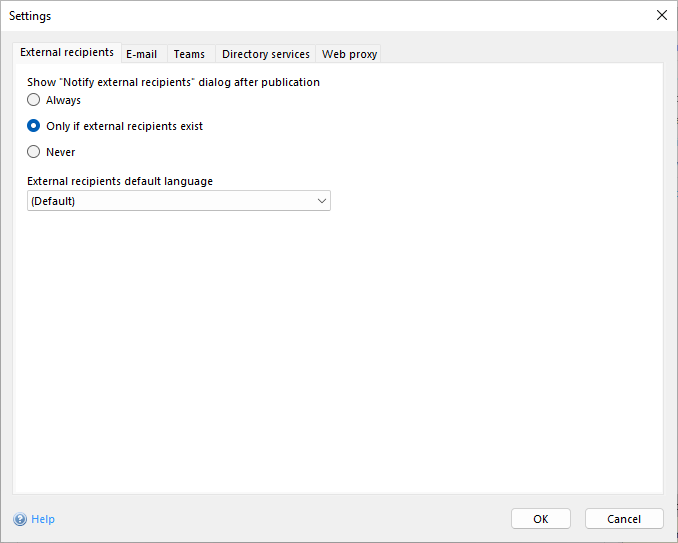The height and width of the screenshot is (543, 678).
Task: Confirm settings with the OK button
Action: point(540,518)
